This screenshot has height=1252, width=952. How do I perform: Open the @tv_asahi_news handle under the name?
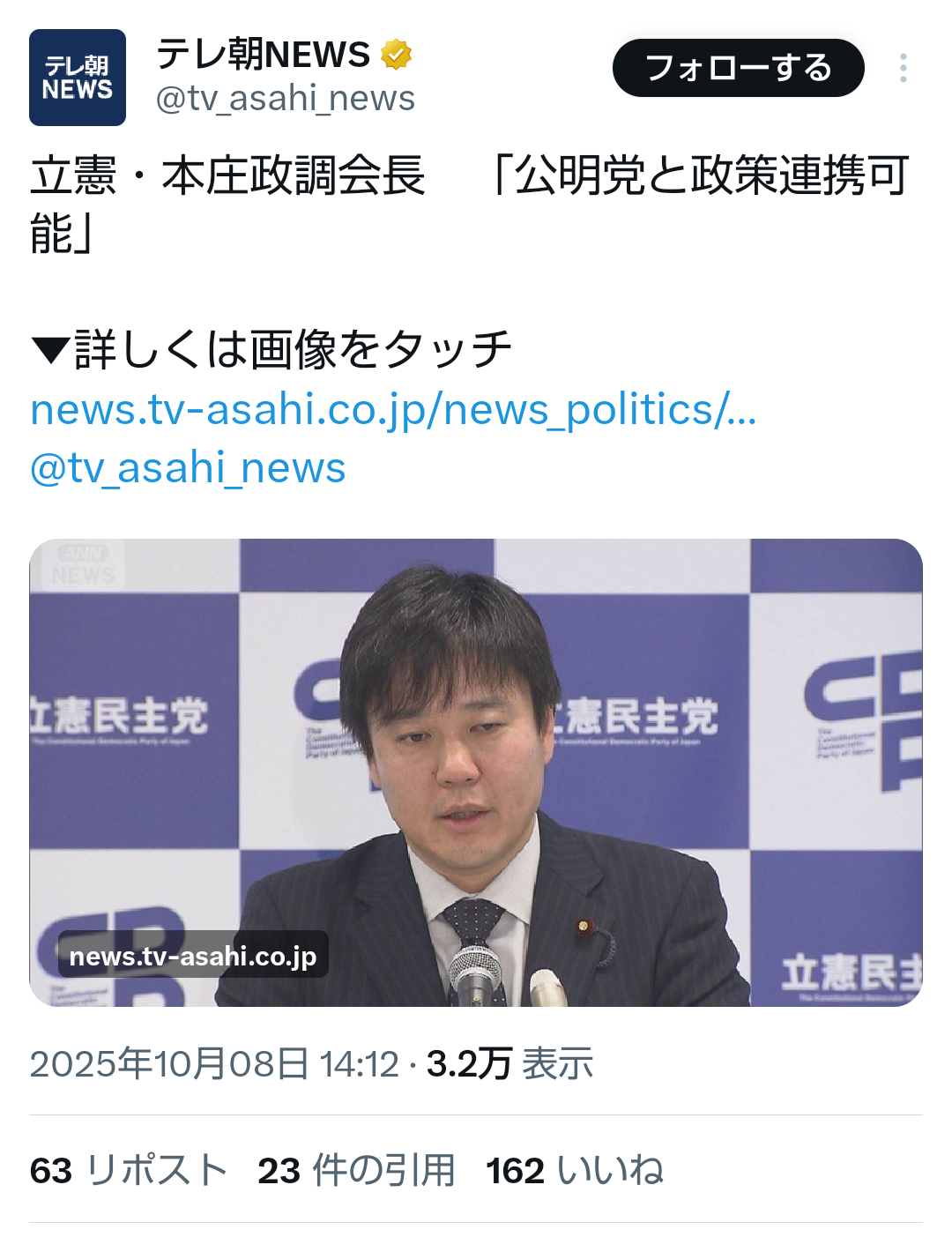(285, 99)
